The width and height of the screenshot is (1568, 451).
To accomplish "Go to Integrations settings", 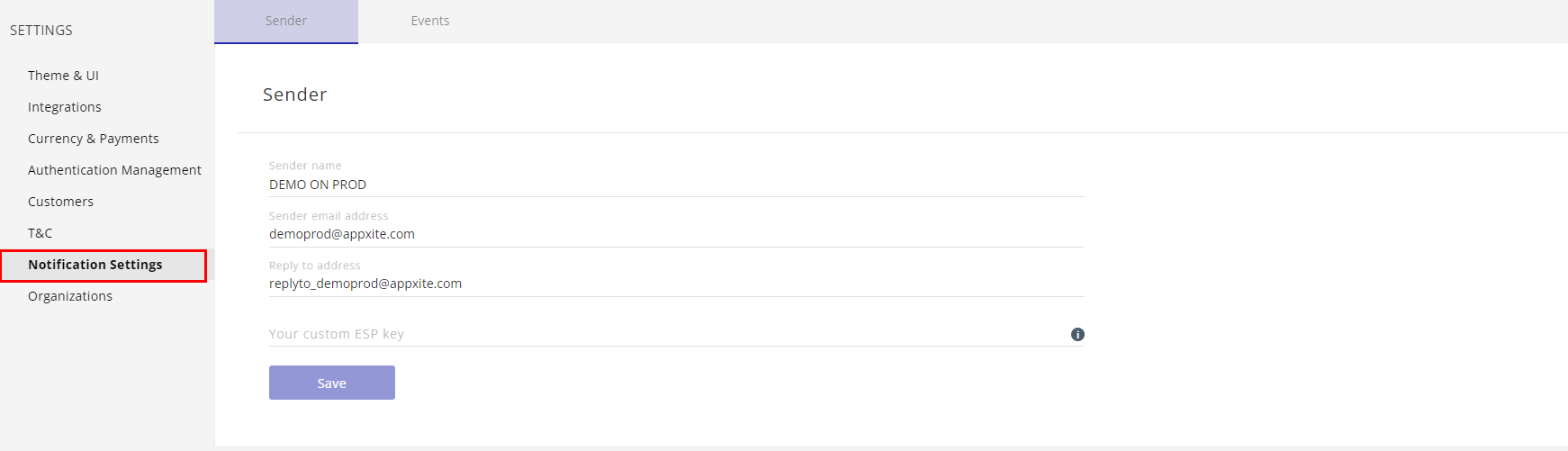I will [x=65, y=107].
